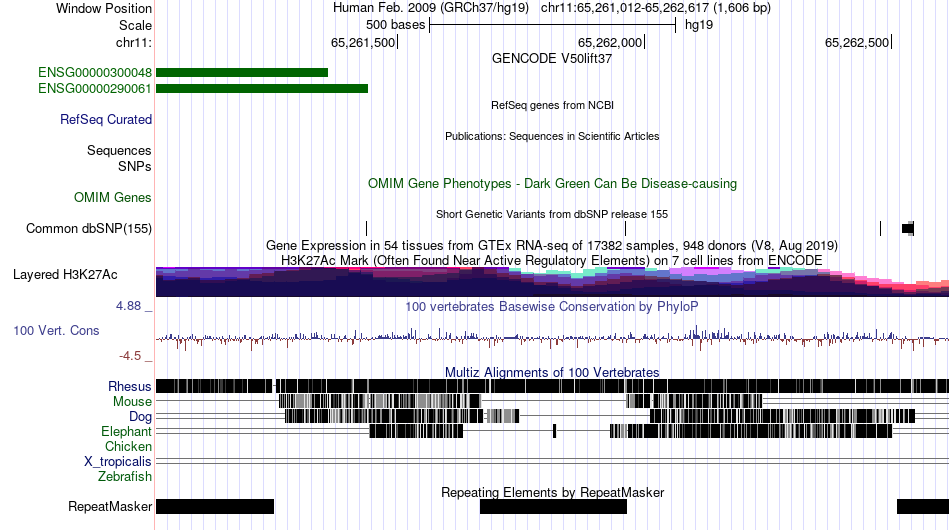Click the GENCODE V50lift37 track title
Viewport: 950px width, 530px height.
pyautogui.click(x=552, y=59)
